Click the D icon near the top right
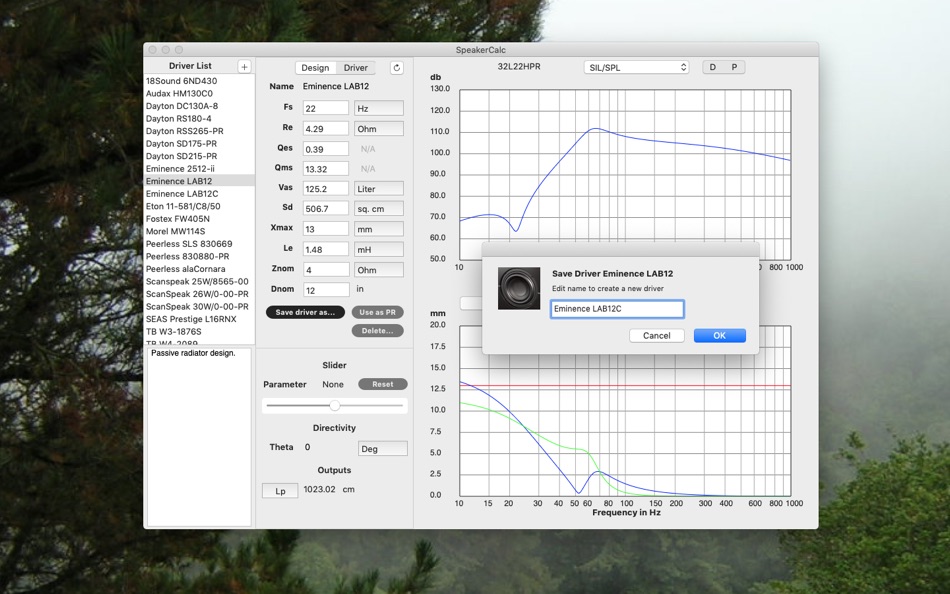 click(714, 66)
